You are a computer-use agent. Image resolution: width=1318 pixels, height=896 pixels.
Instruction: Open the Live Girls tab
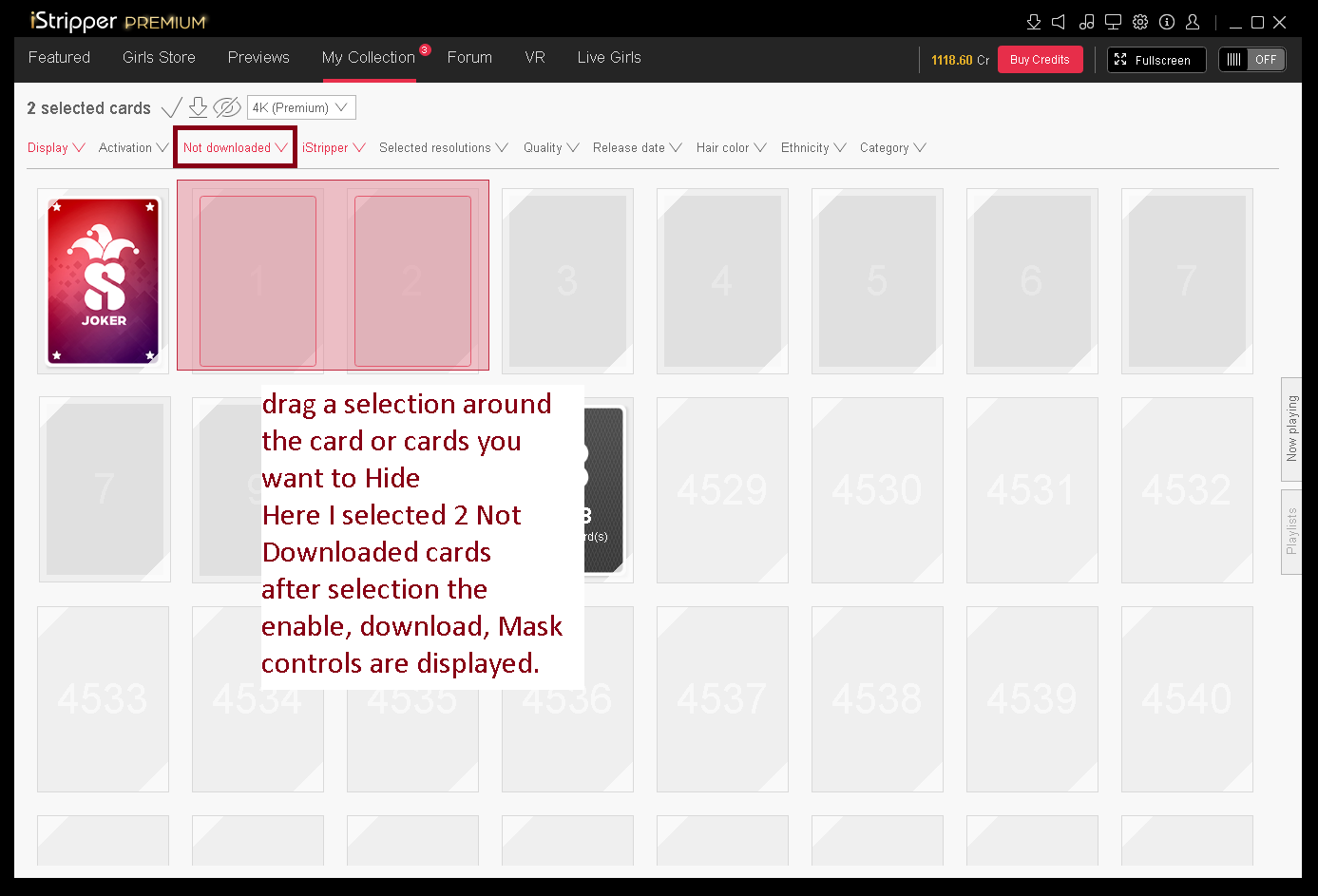608,58
